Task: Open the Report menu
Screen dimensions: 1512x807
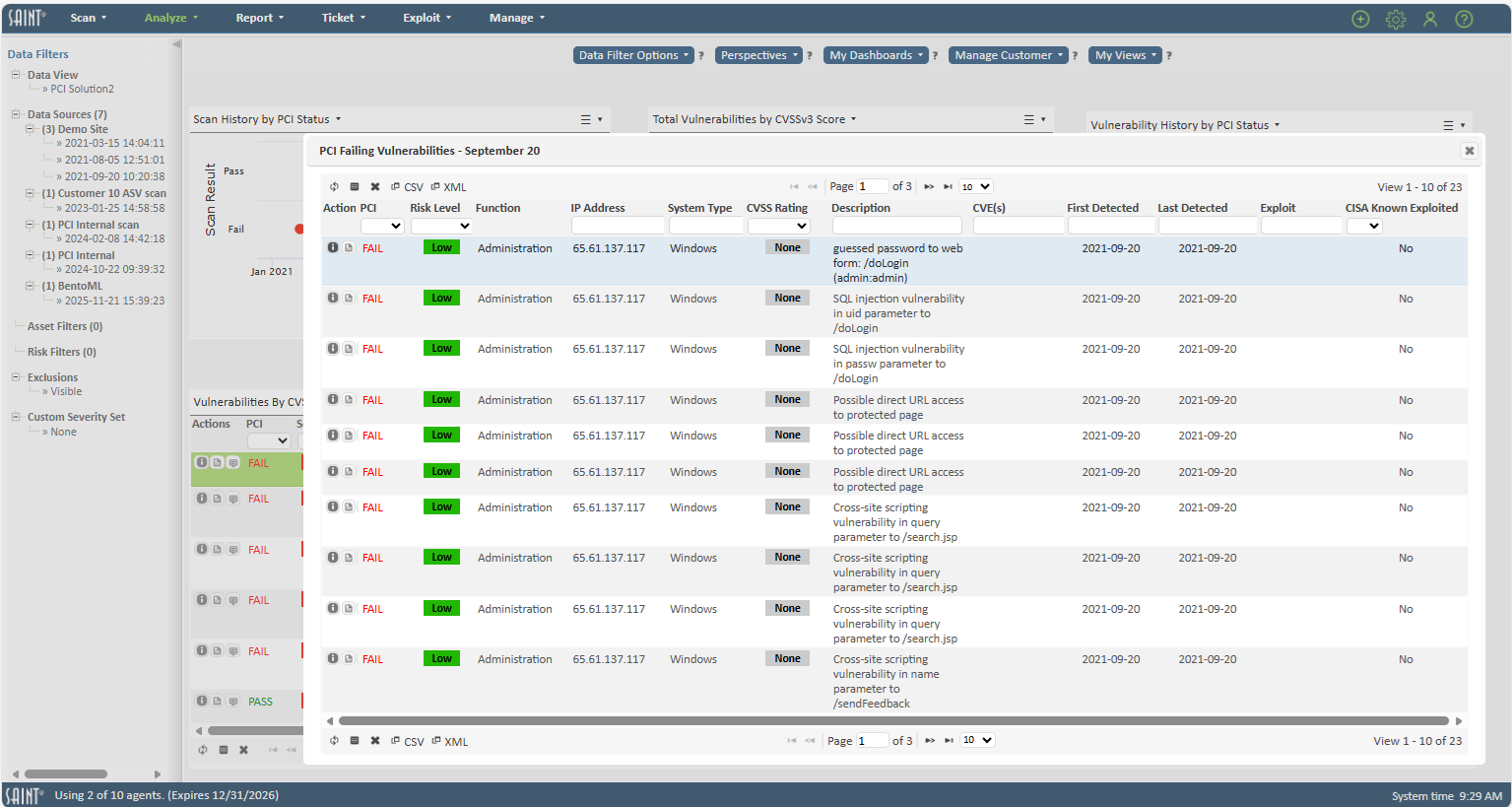Action: coord(256,17)
